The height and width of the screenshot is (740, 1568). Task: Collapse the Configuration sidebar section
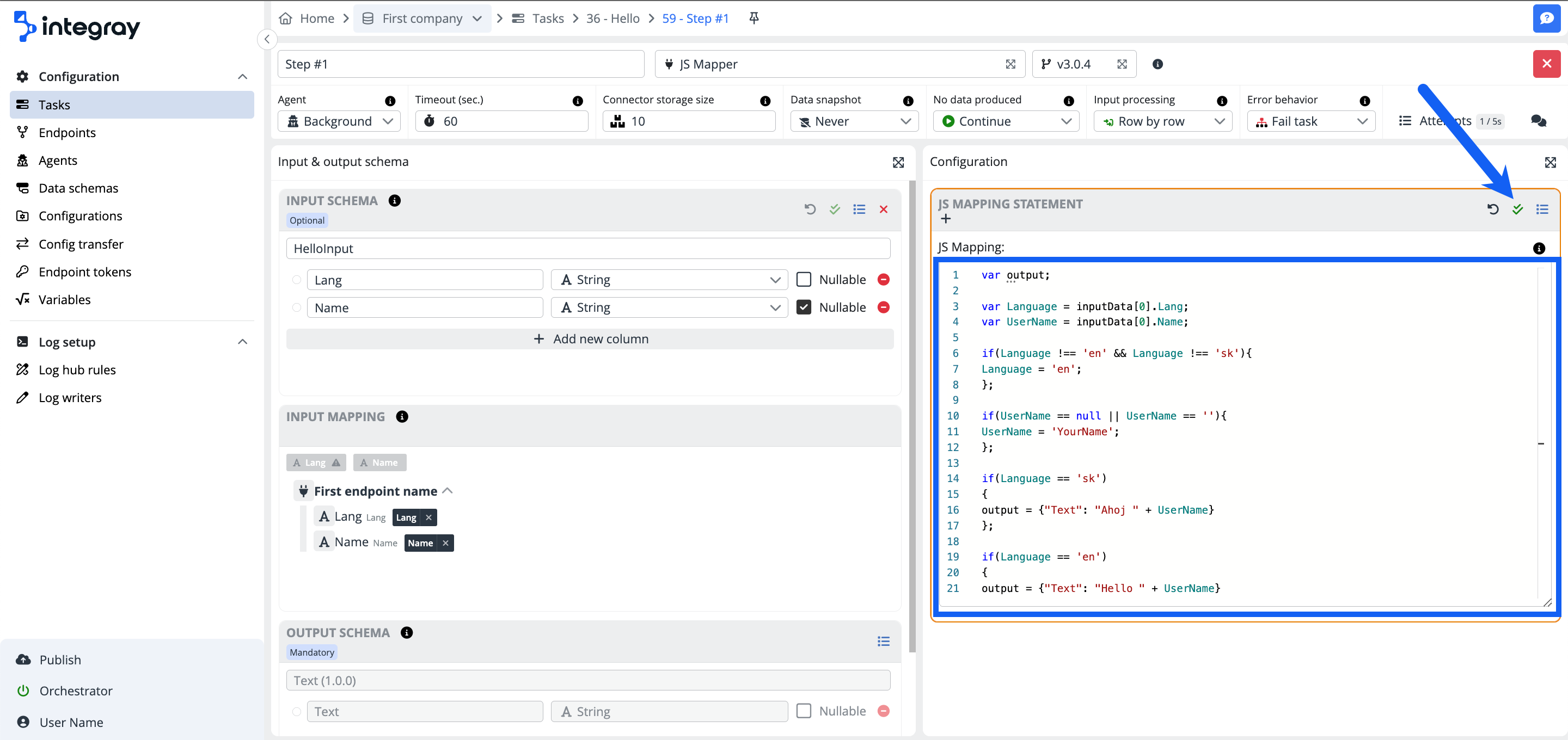pyautogui.click(x=242, y=77)
